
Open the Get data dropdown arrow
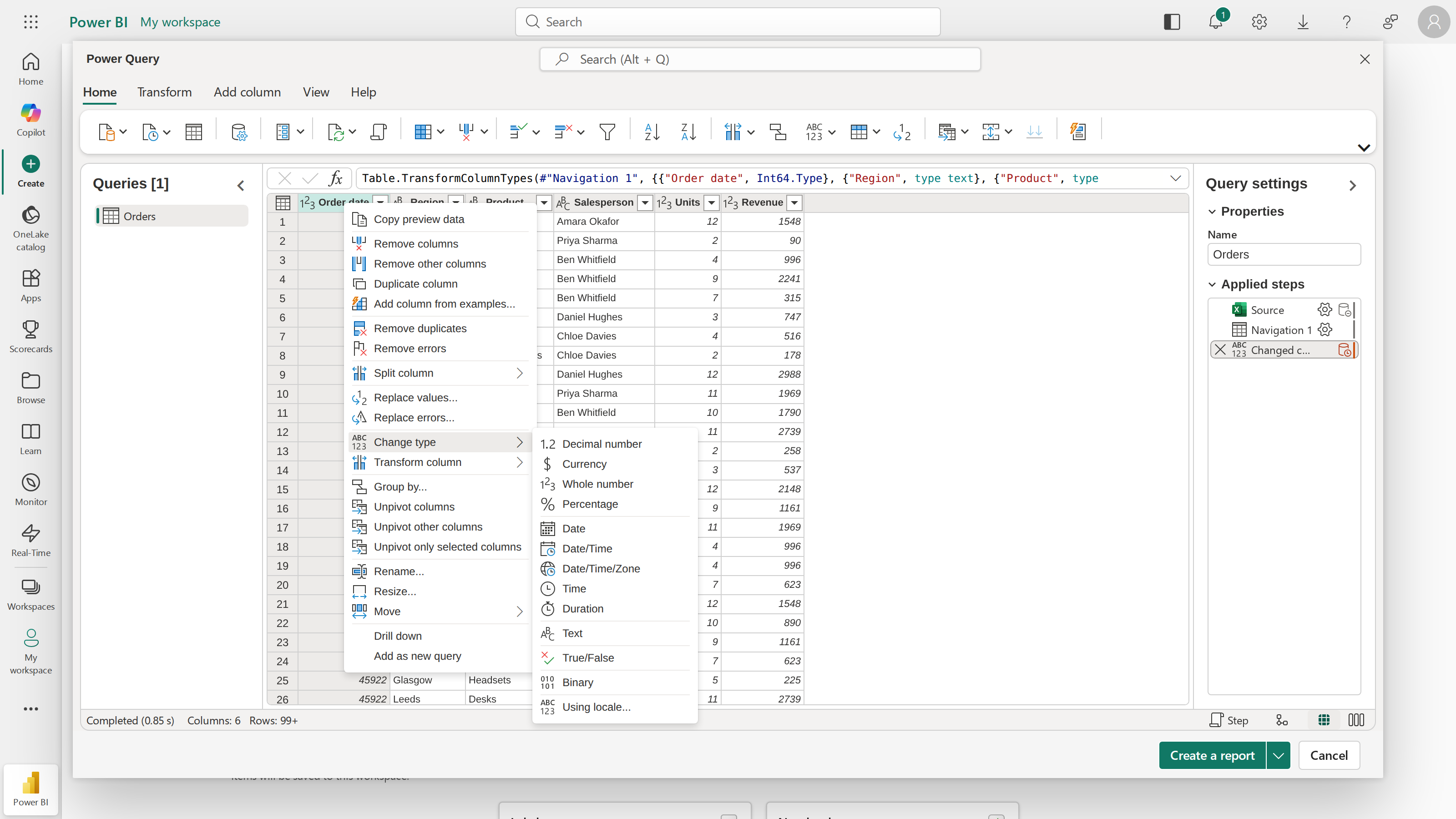tap(123, 131)
